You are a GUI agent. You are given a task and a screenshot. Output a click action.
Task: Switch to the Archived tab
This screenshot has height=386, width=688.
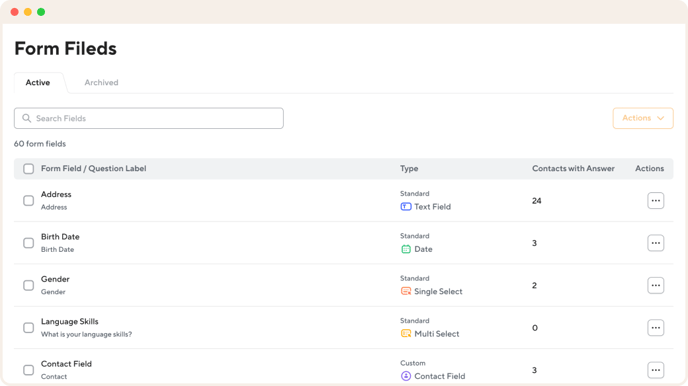click(101, 82)
